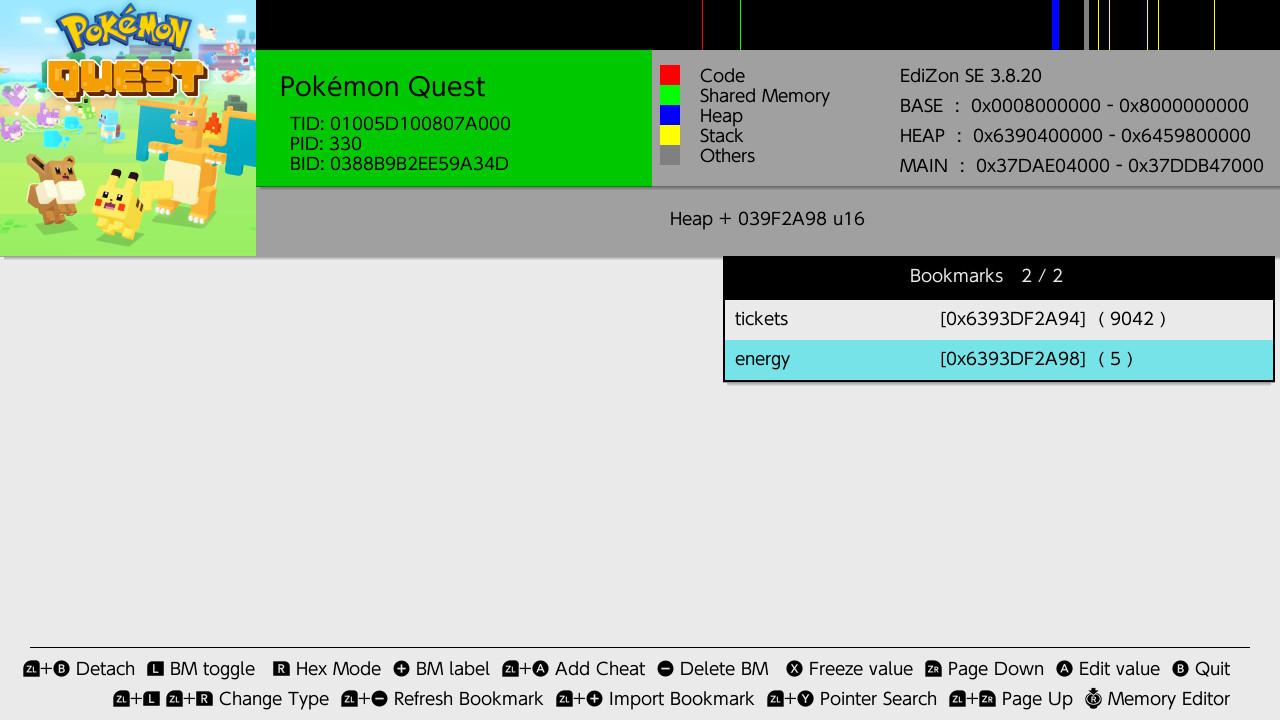This screenshot has width=1280, height=720.
Task: Click the minus icon for Delete BM
Action: (x=665, y=669)
